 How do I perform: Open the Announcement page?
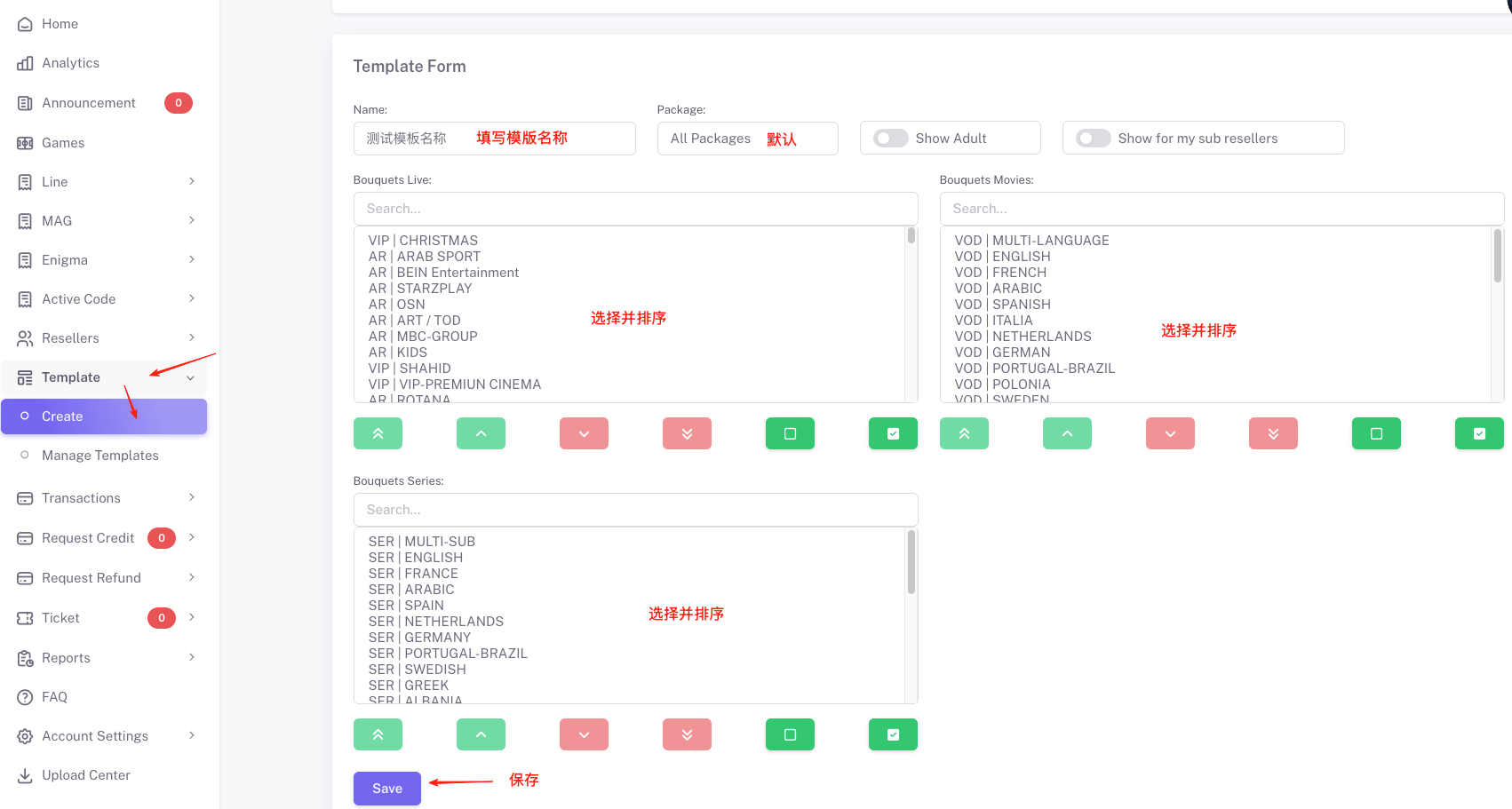click(104, 103)
